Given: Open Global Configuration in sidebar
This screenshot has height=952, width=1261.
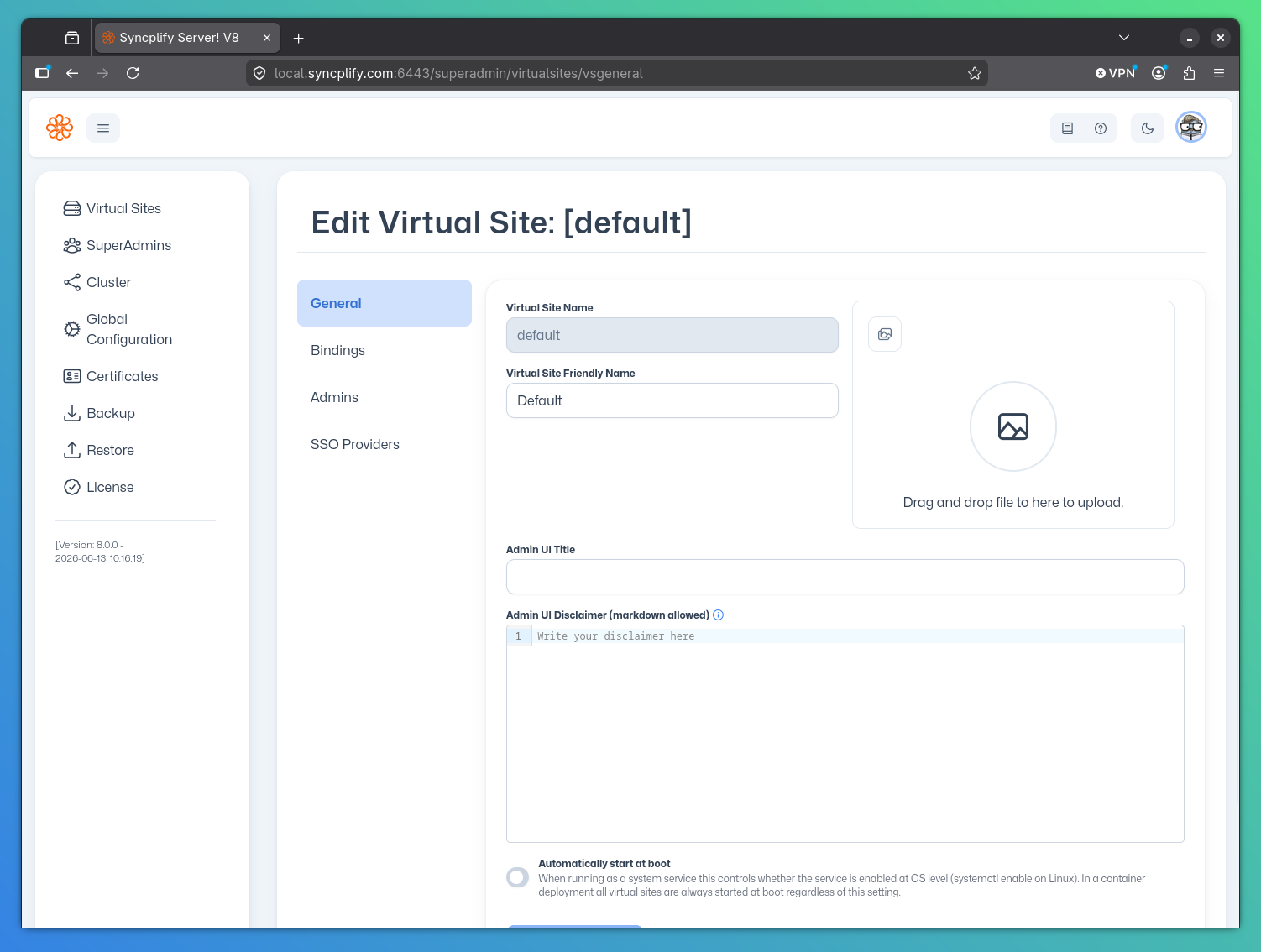Looking at the screenshot, I should 118,329.
